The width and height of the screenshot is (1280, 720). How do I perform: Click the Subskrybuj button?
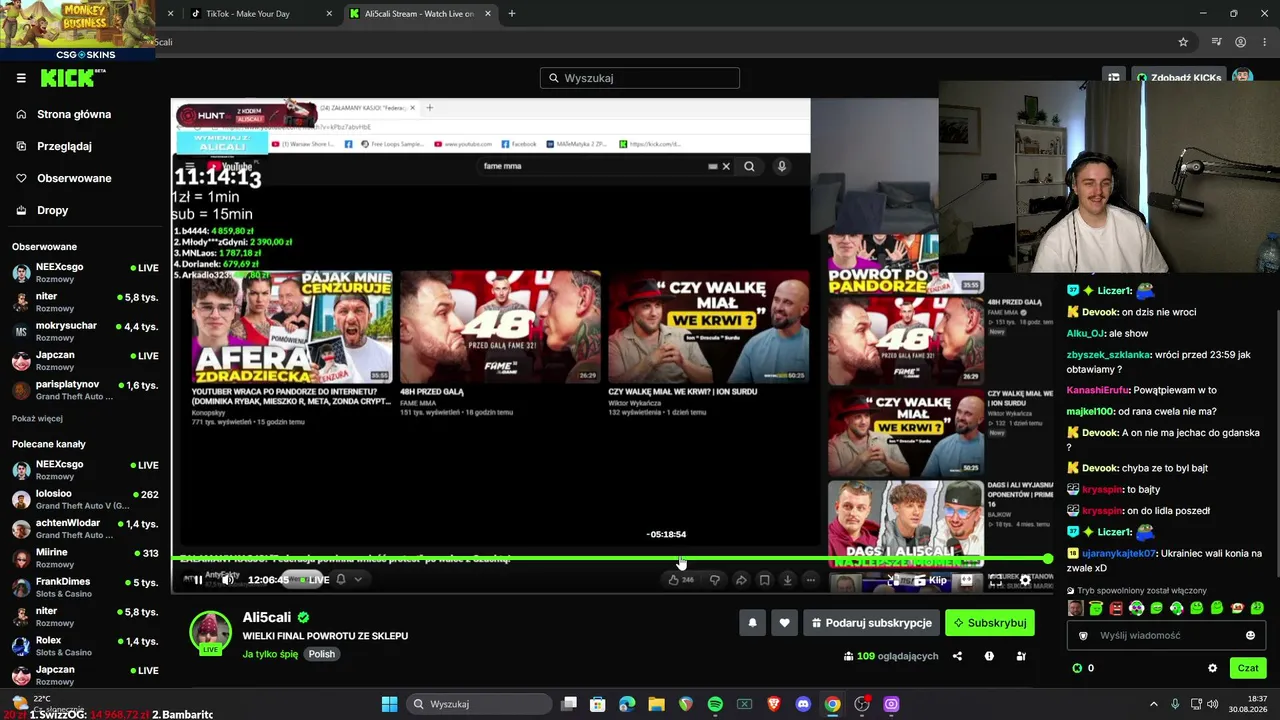click(989, 623)
